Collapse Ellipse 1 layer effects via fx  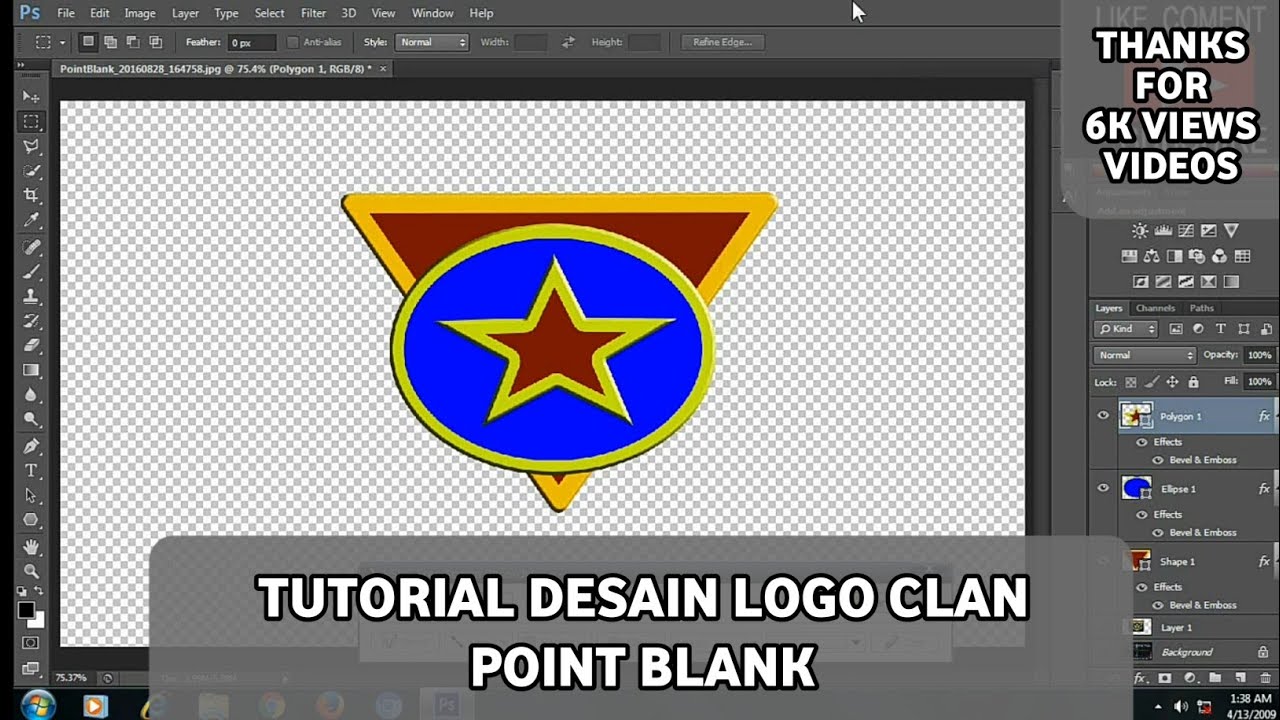[1264, 489]
